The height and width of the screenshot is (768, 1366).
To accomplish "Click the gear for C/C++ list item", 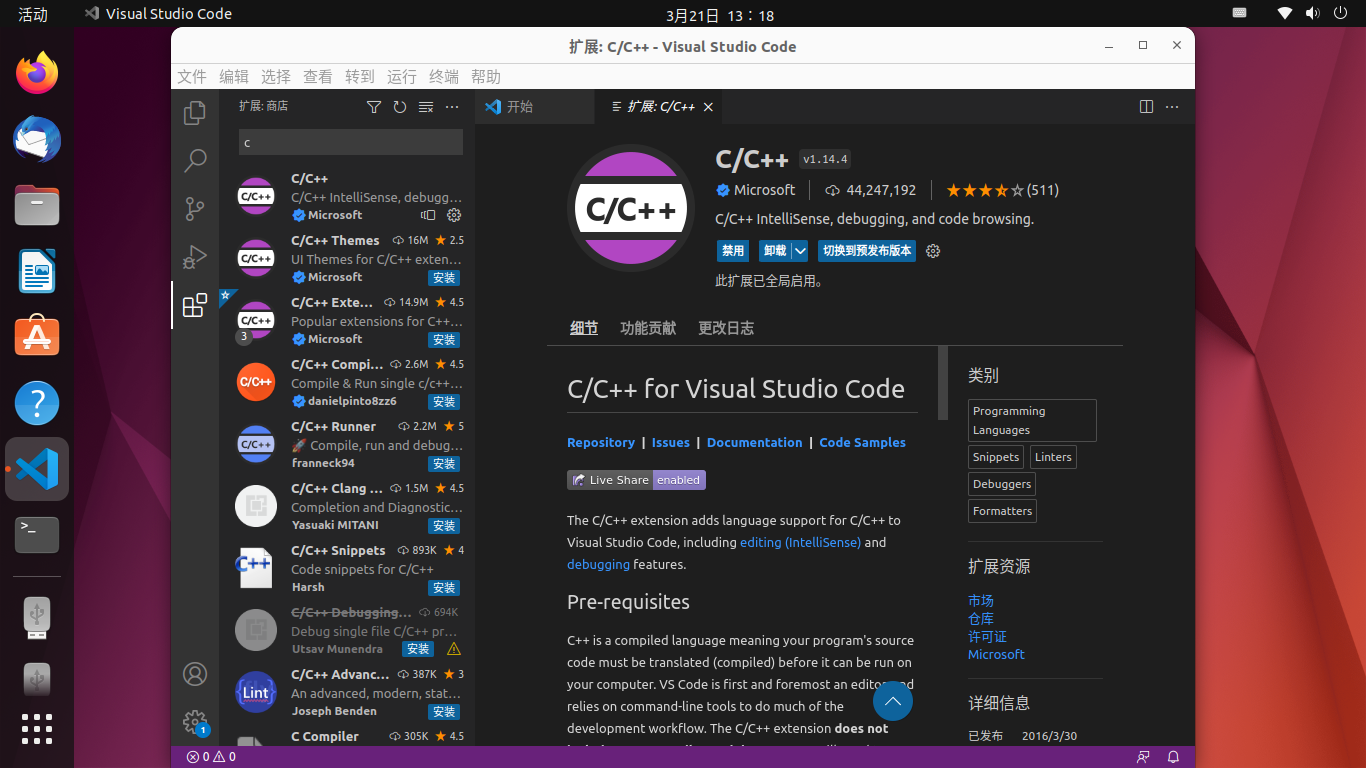I will tap(454, 215).
